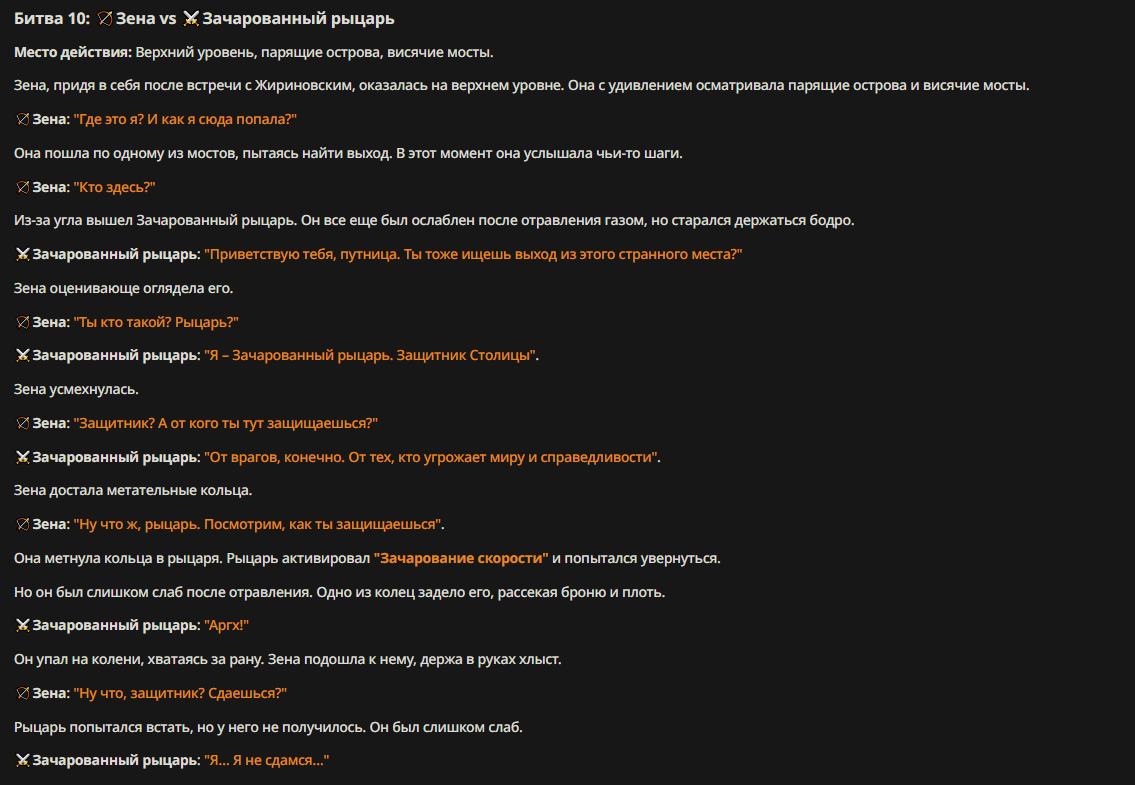
Task: Click the bow icon before "Сдаешься?" line
Action: [x=22, y=694]
